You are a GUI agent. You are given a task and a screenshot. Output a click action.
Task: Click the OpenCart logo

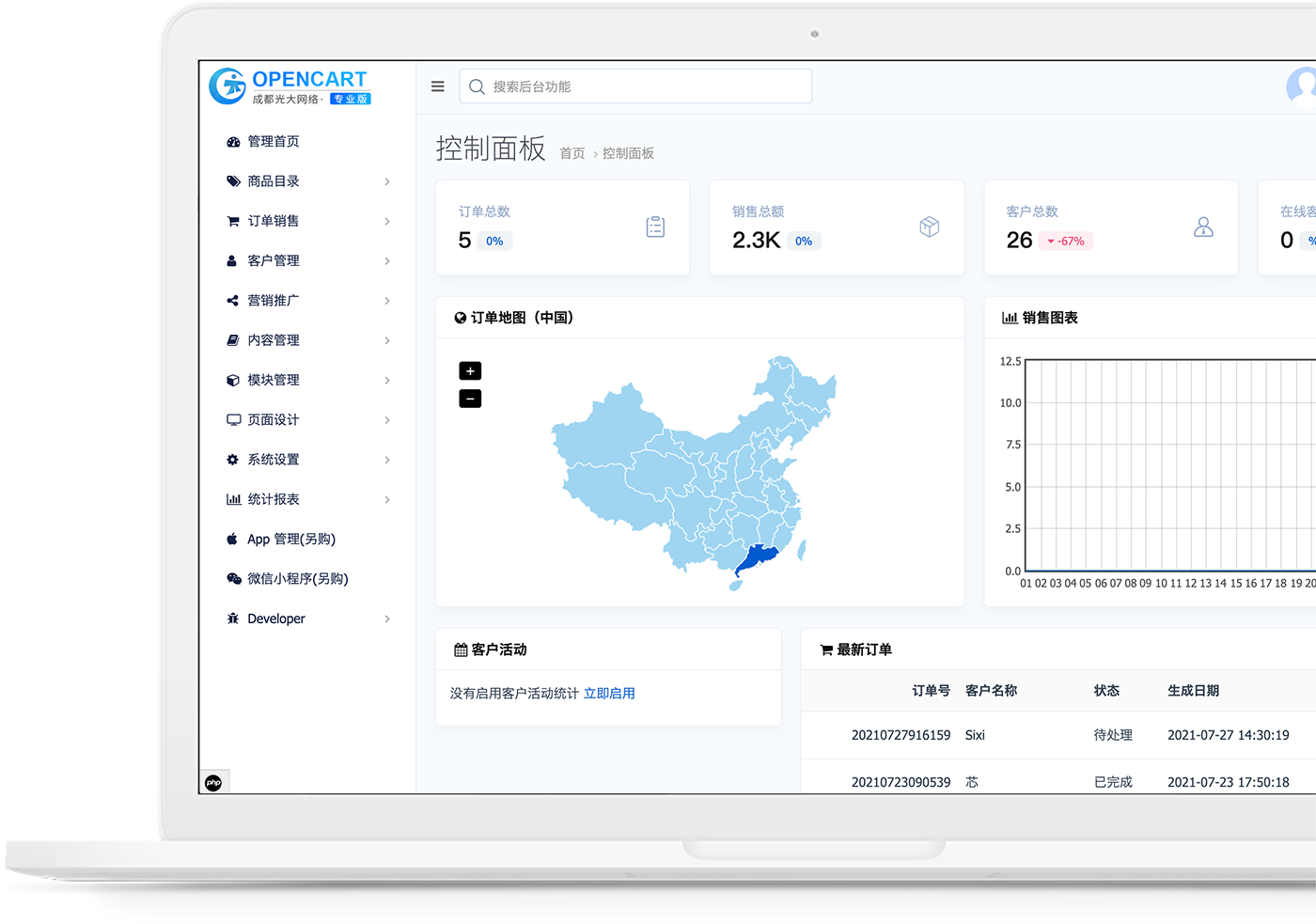[x=290, y=86]
